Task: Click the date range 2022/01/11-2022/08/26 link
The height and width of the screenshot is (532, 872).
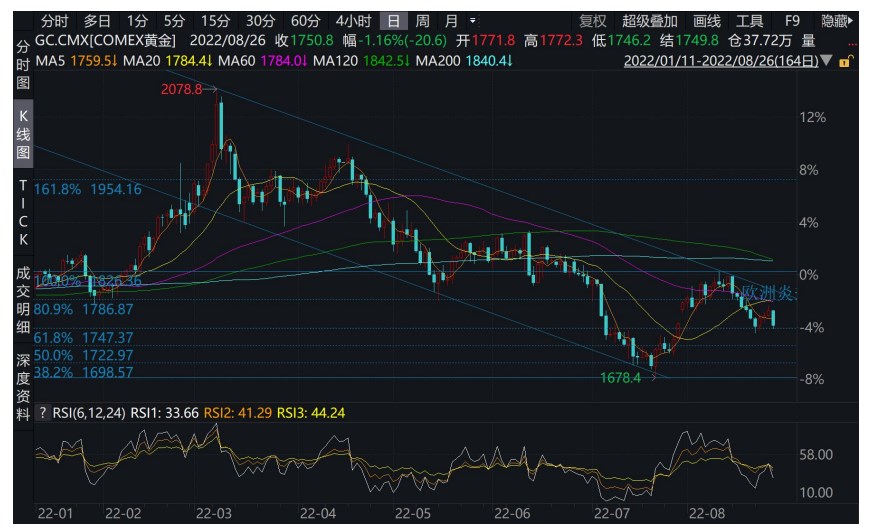Action: pyautogui.click(x=721, y=61)
